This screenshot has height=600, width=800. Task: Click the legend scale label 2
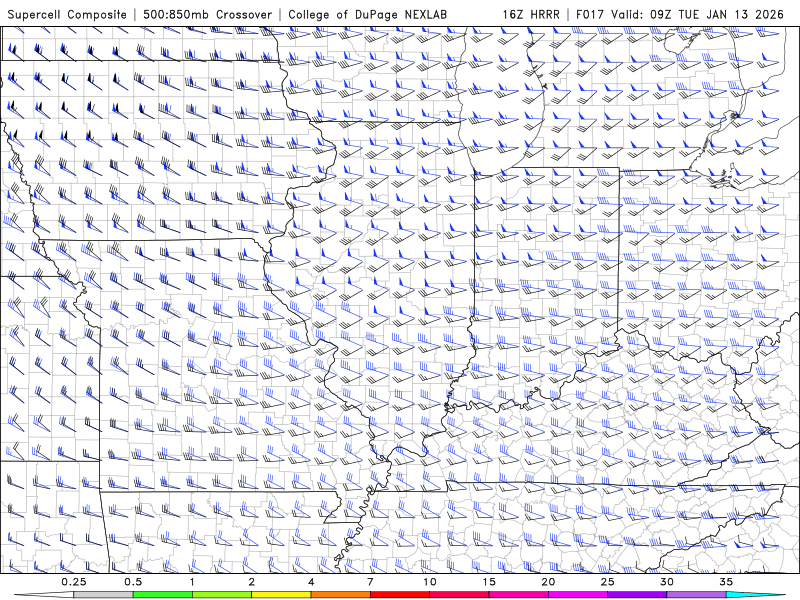pyautogui.click(x=252, y=582)
